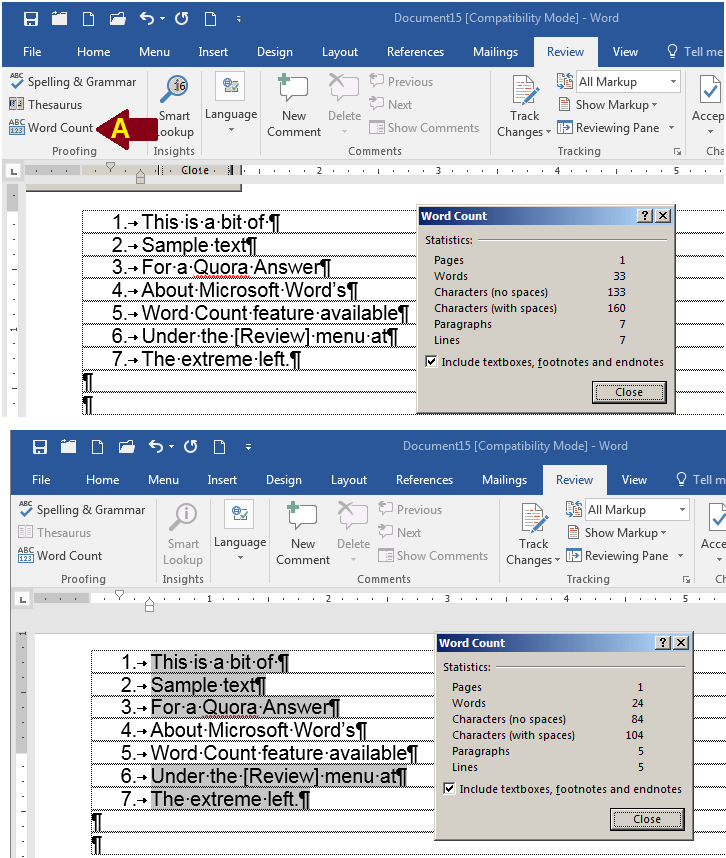Toggle Track Changes in lower window
The width and height of the screenshot is (726, 858).
point(533,535)
